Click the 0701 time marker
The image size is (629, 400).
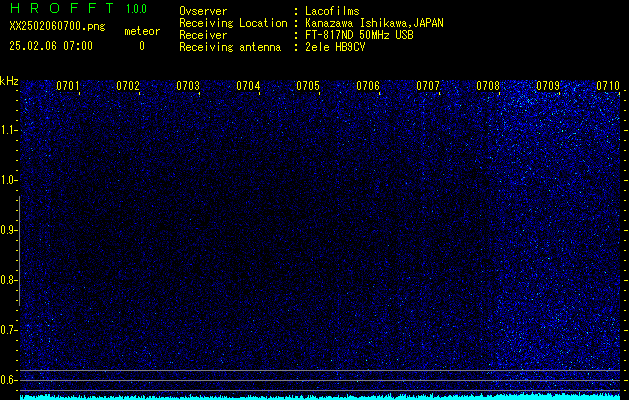coord(67,86)
